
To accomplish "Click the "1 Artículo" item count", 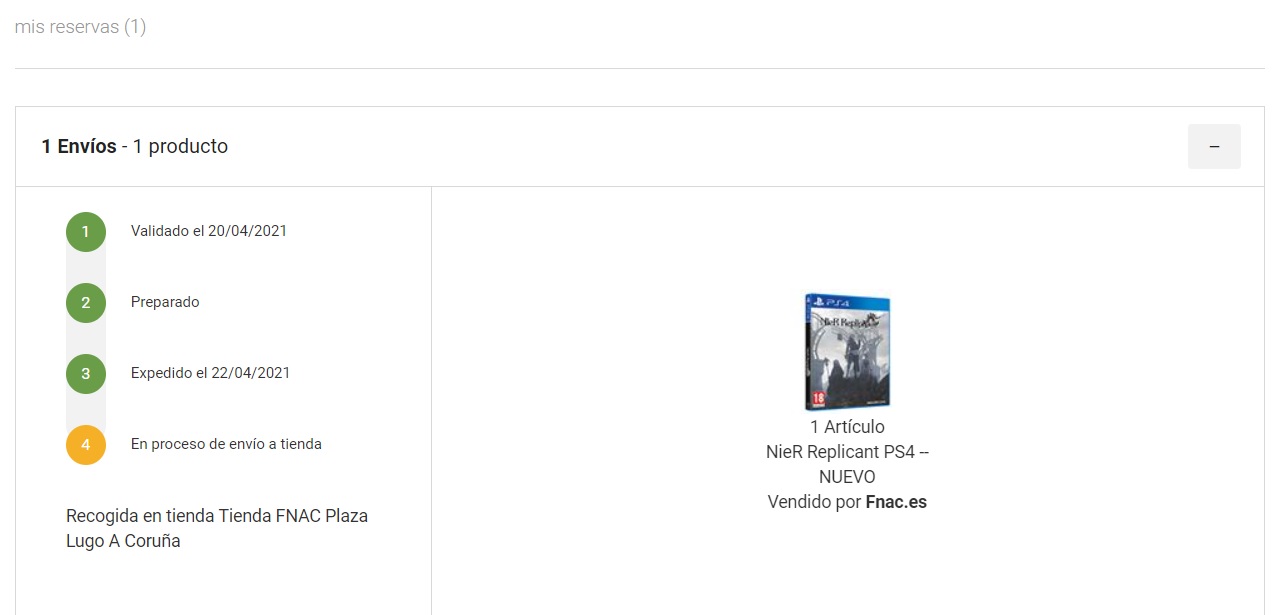I will 847,427.
